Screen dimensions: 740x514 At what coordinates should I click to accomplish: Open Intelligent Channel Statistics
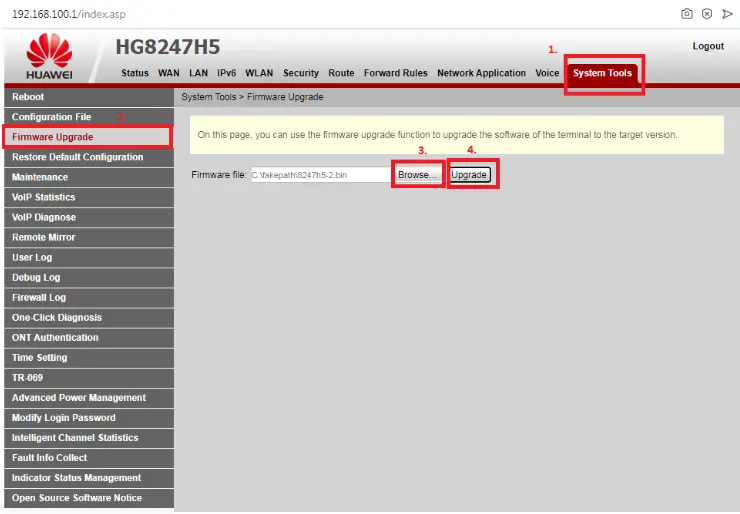pyautogui.click(x=89, y=438)
